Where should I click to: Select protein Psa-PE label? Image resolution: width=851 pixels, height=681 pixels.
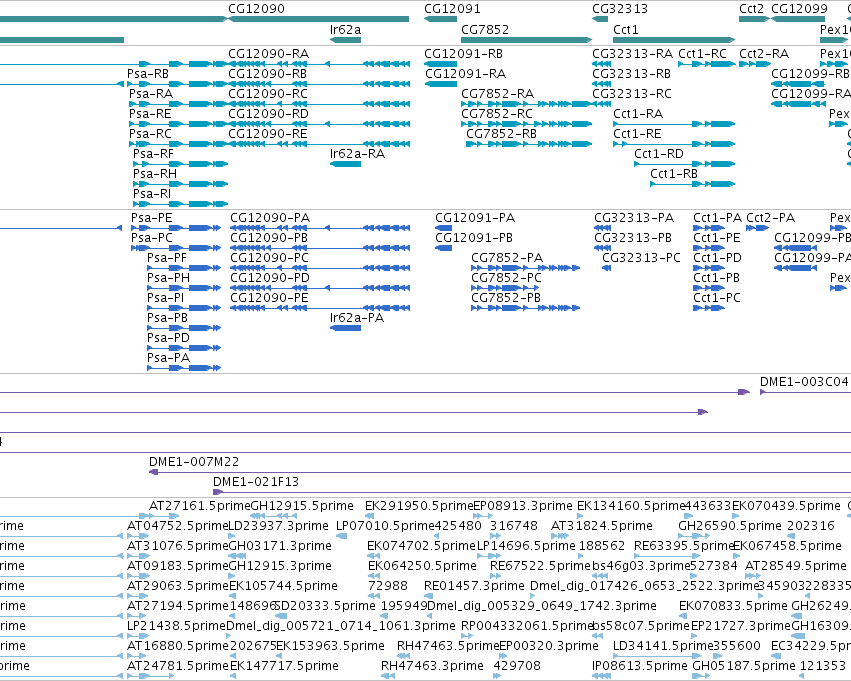(x=151, y=218)
